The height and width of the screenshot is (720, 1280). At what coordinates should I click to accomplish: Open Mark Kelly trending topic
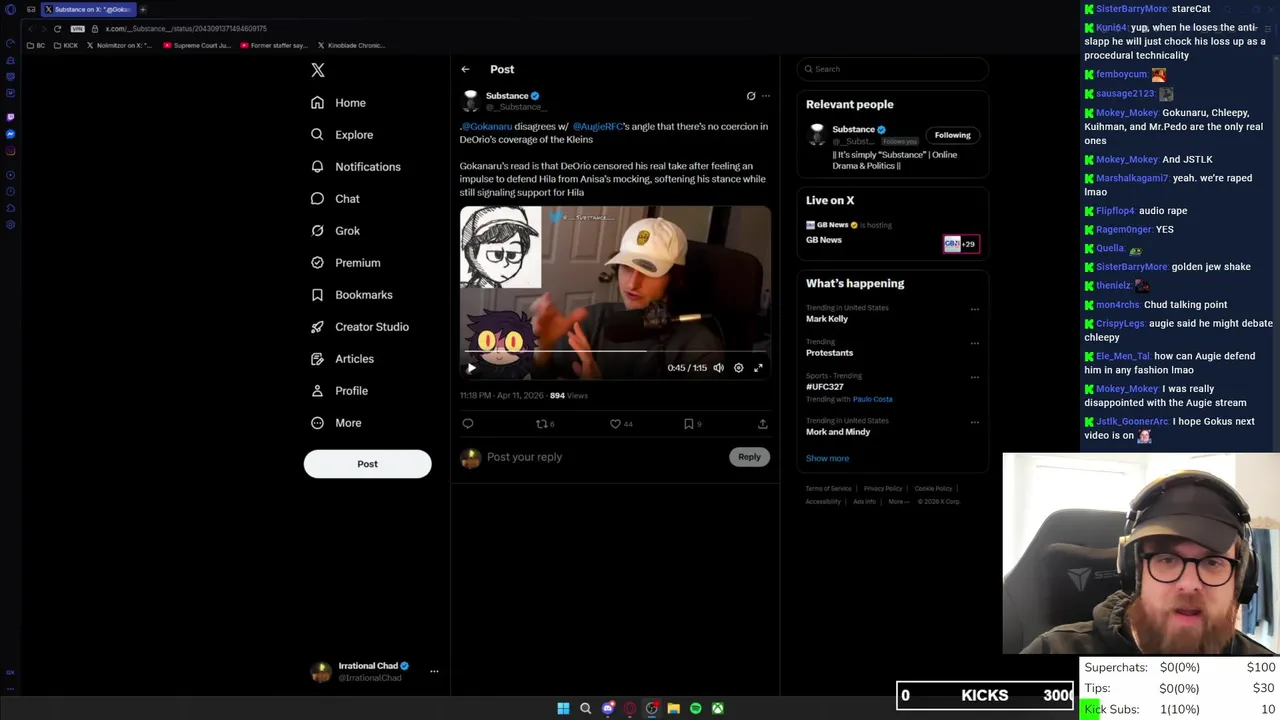point(827,319)
